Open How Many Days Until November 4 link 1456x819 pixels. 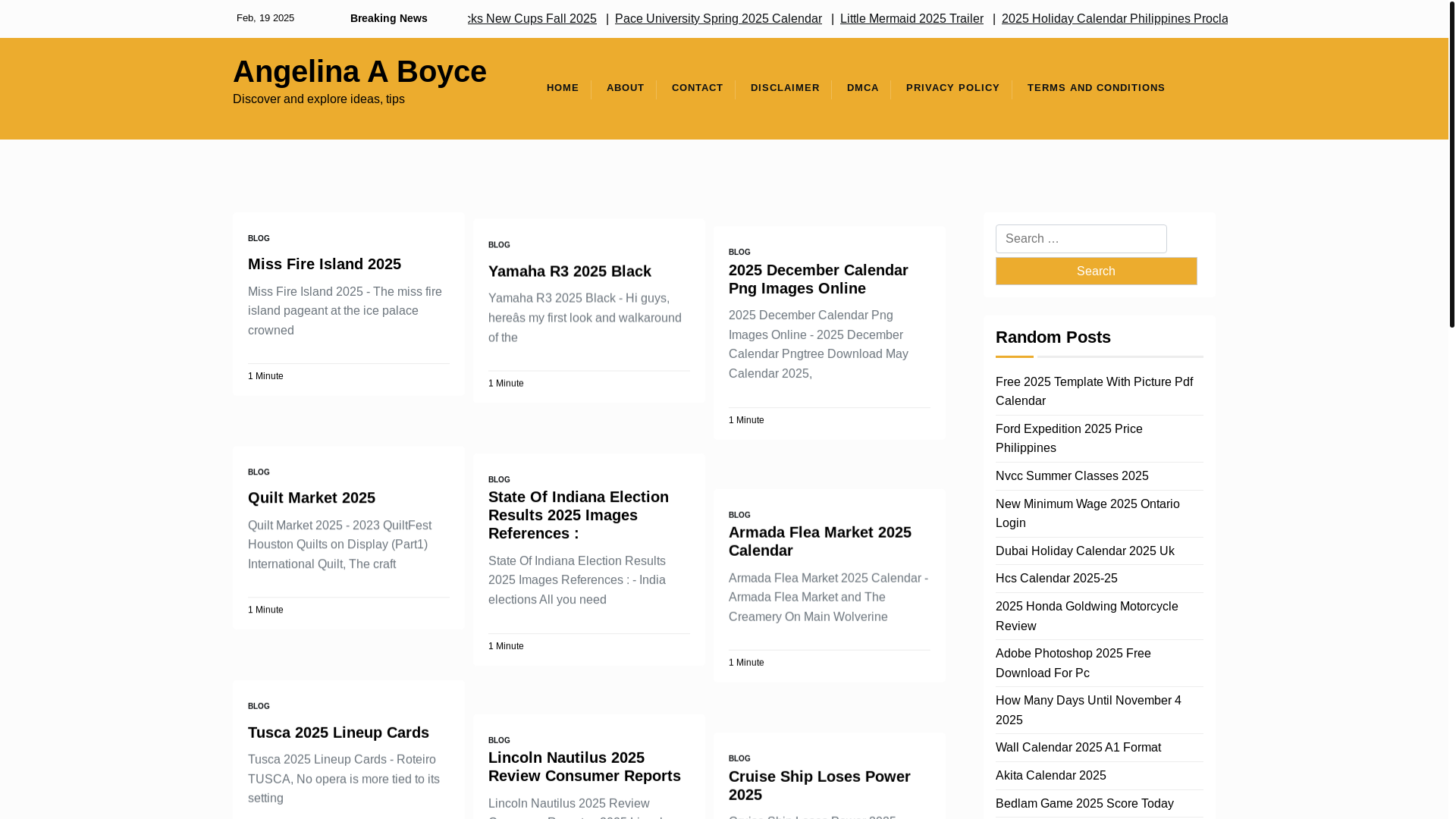[x=1088, y=711]
